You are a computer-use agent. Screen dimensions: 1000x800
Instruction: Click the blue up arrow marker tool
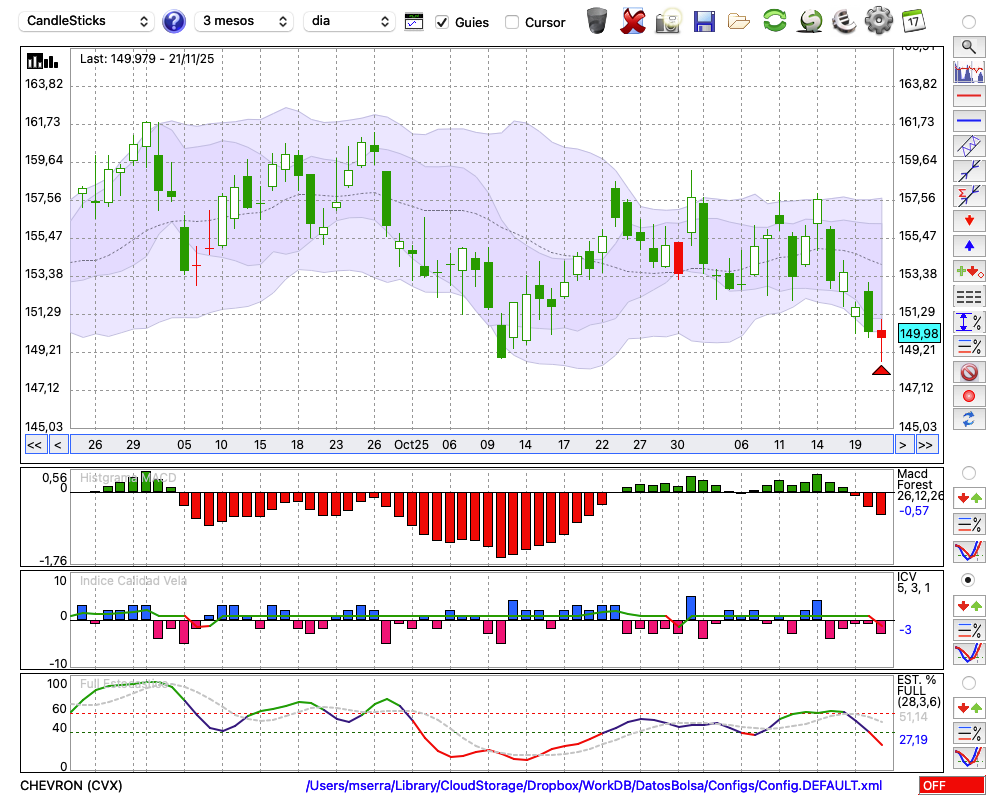[968, 245]
